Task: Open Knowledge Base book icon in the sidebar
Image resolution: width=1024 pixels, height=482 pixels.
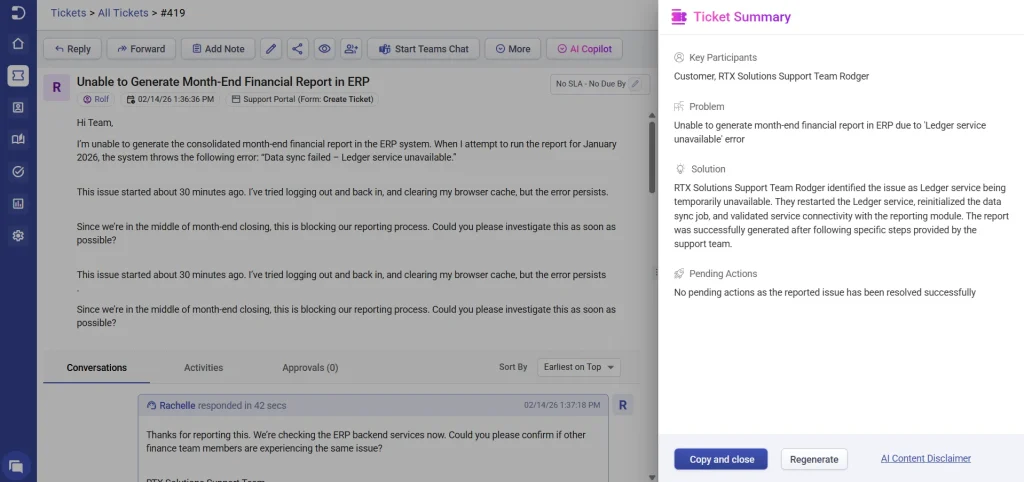Action: (18, 139)
